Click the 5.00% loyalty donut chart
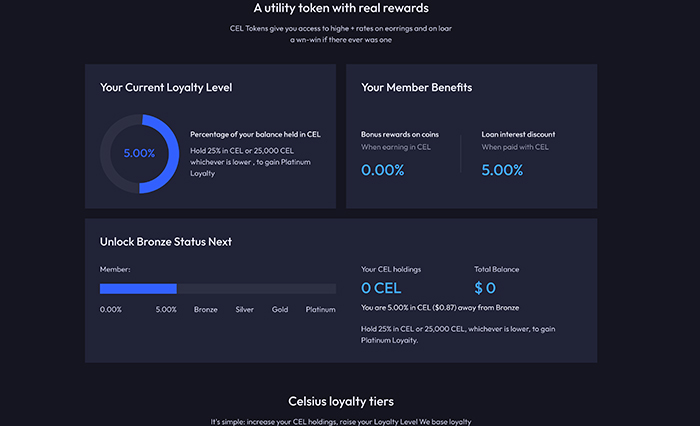Viewport: 700px width, 426px height. 140,154
